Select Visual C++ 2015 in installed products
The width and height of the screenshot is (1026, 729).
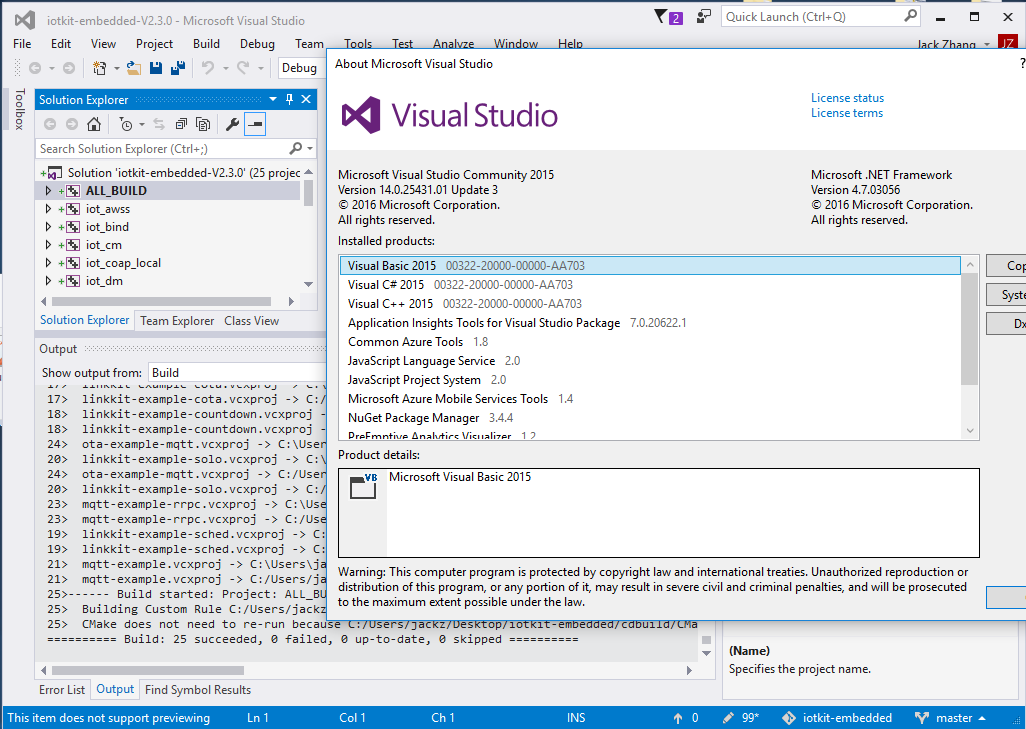650,304
